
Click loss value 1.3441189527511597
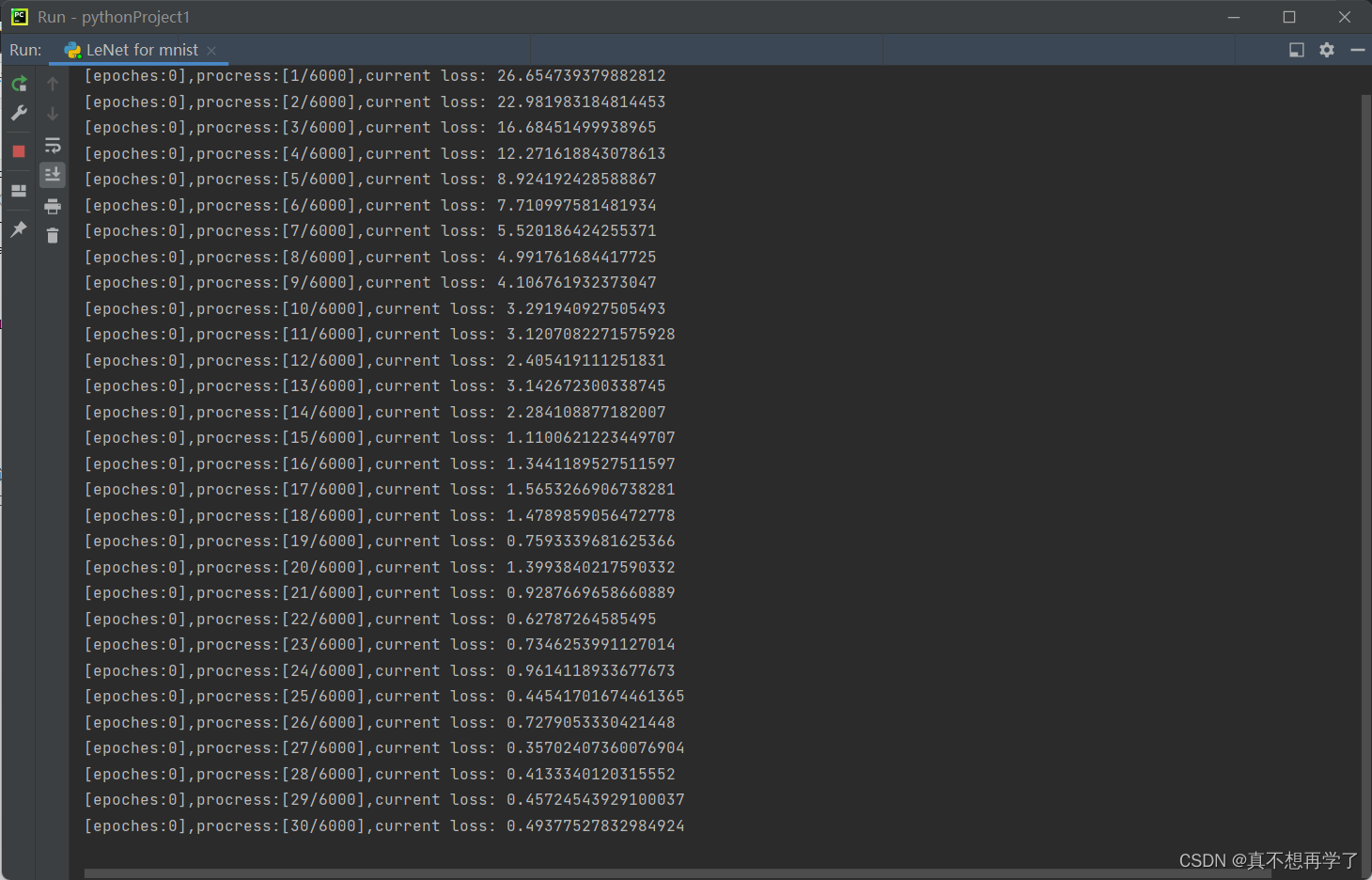pyautogui.click(x=590, y=464)
